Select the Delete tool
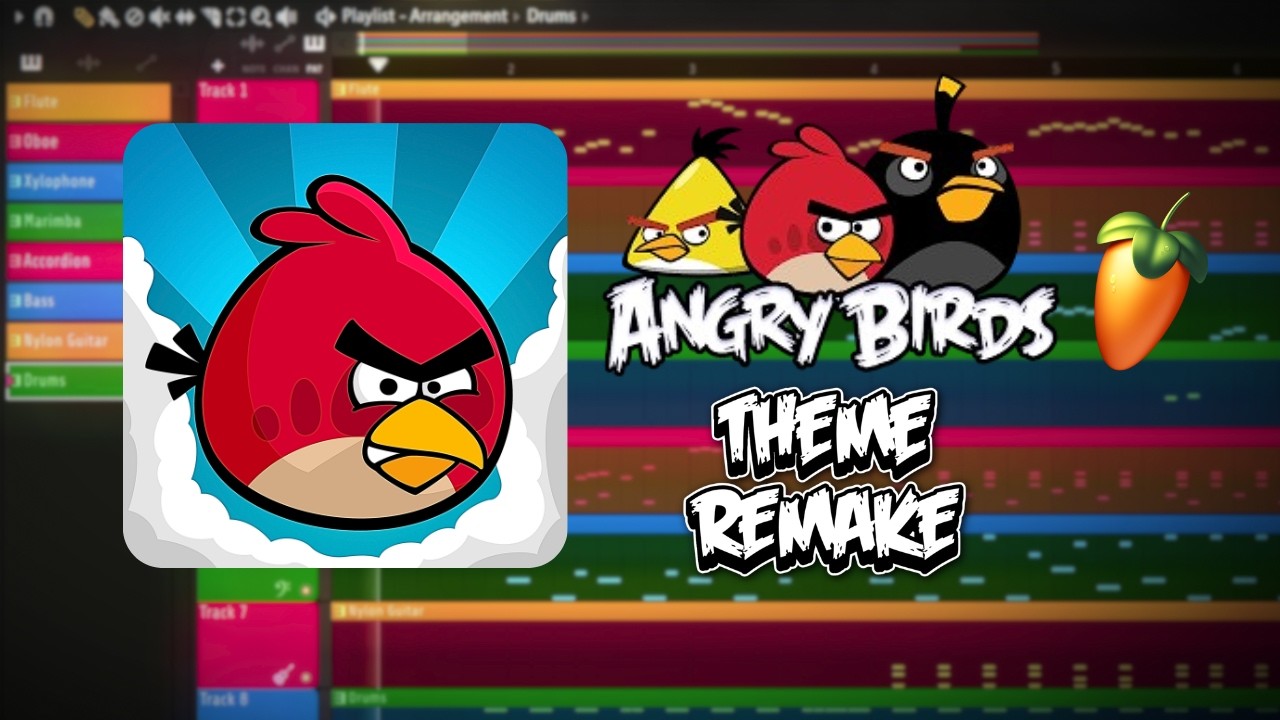This screenshot has height=720, width=1280. click(x=134, y=17)
